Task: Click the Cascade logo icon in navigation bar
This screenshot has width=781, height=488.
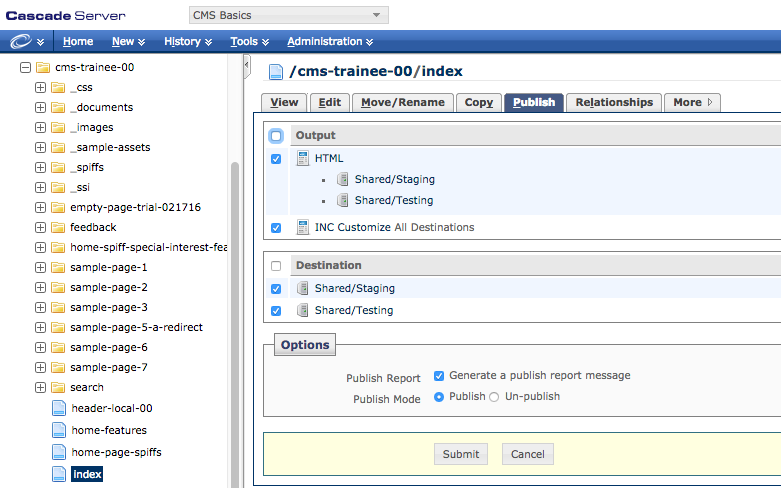Action: pos(22,41)
